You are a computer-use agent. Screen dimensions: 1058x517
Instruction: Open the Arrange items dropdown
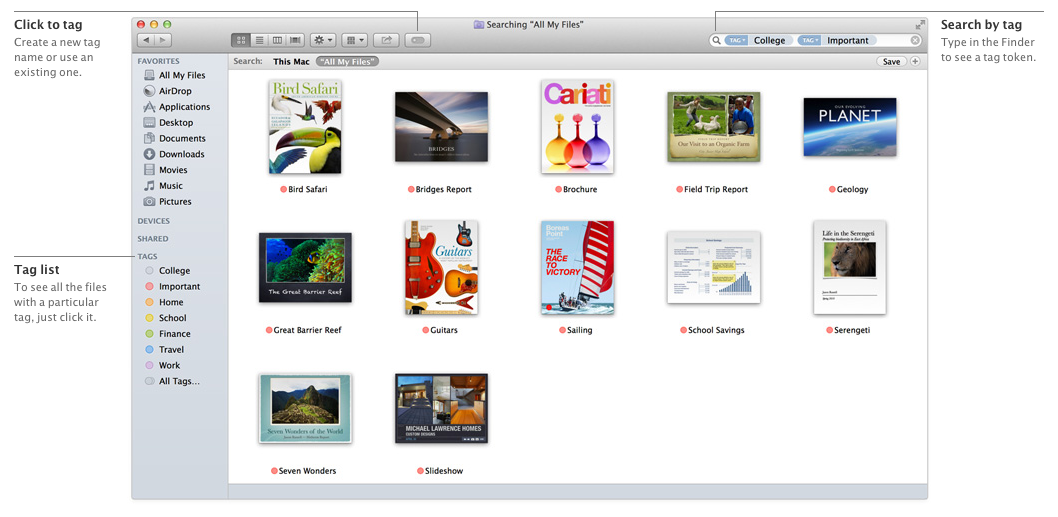354,40
